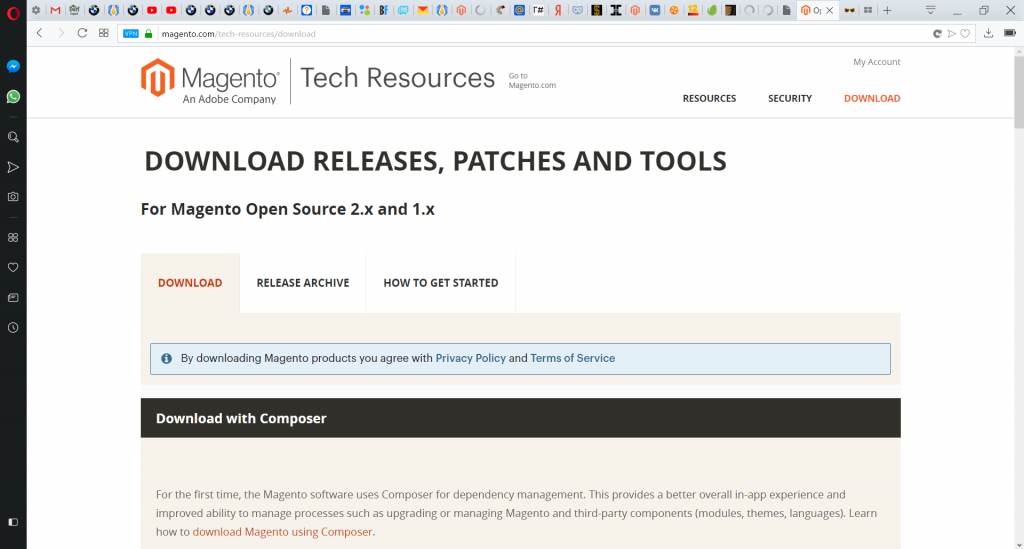Open the sidebar search magnifier
The width and height of the screenshot is (1024, 549).
pos(13,137)
